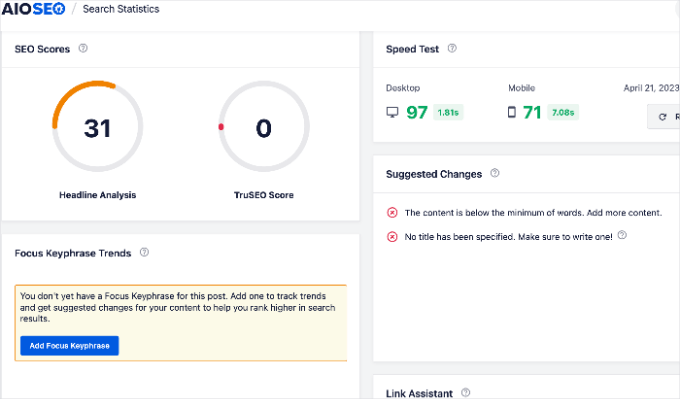680x399 pixels.
Task: Open help icon next to Link Assistant
Action: 465,392
